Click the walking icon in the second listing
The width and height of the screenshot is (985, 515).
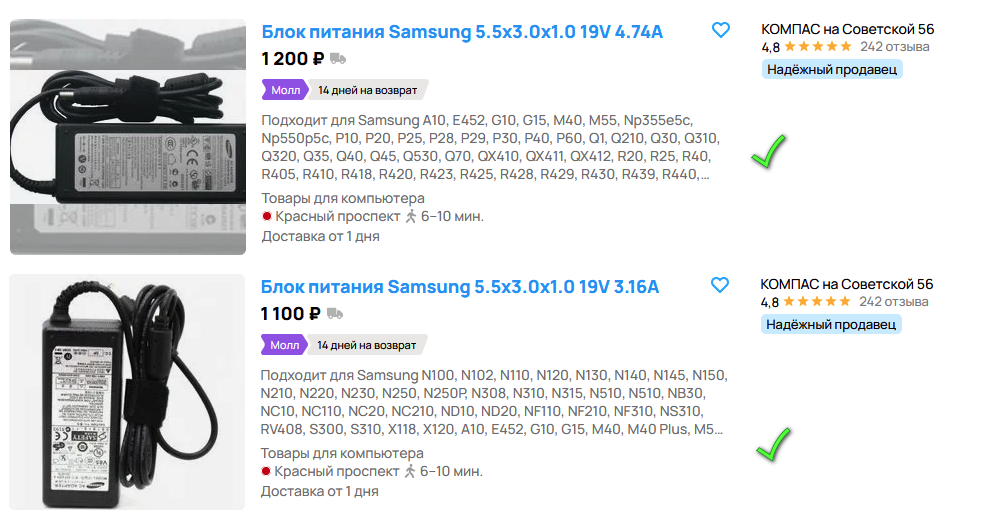tap(410, 472)
